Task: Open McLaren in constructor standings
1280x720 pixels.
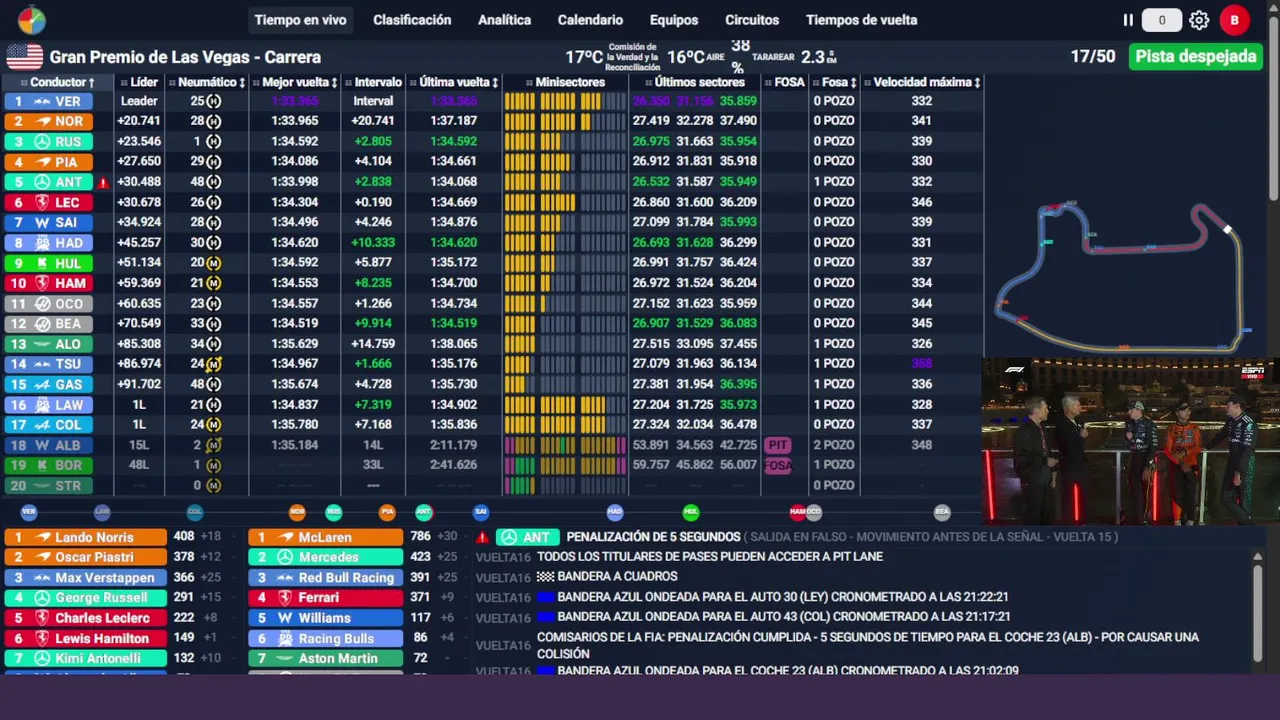Action: [326, 537]
